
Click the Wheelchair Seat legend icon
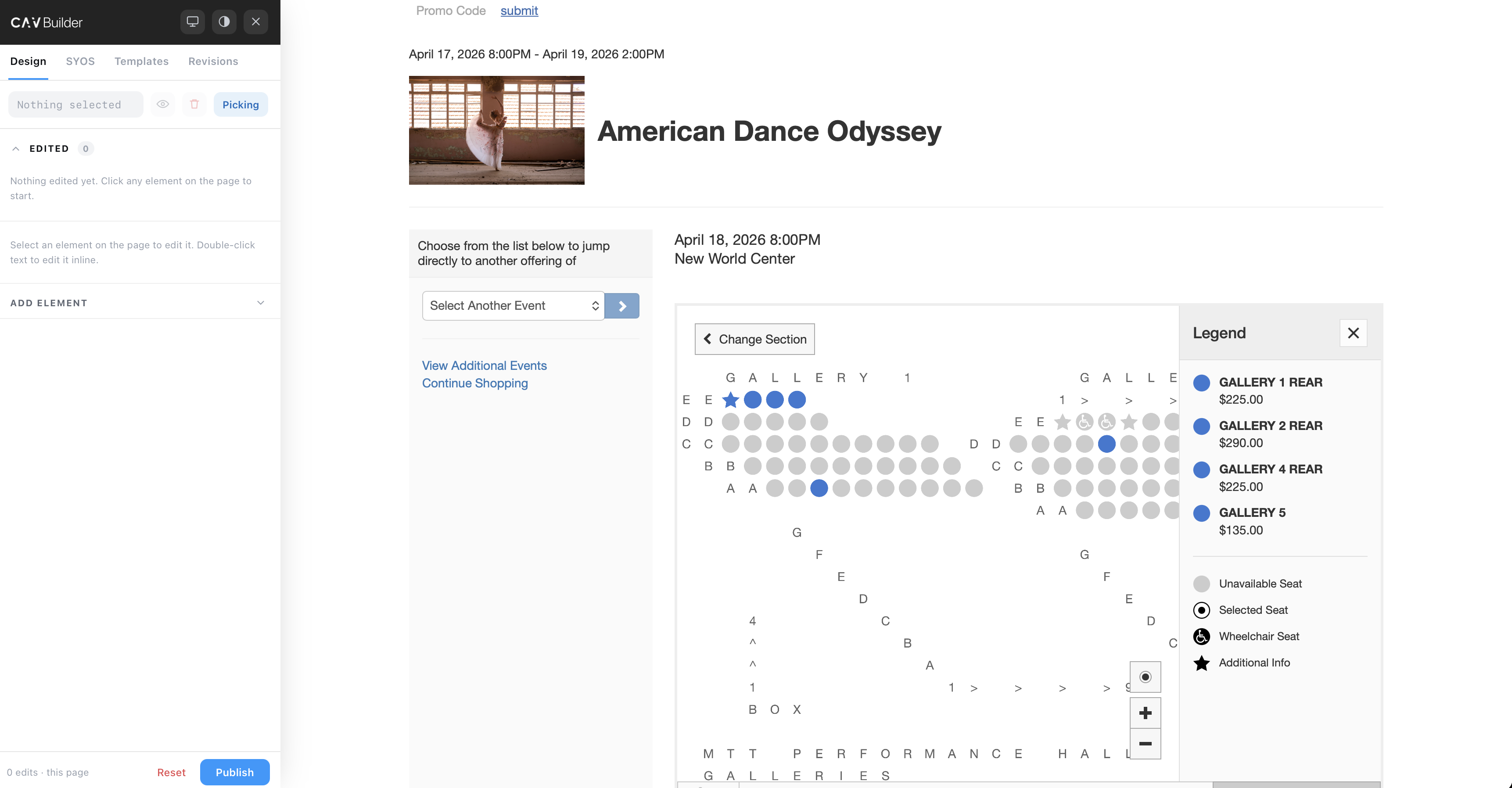pyautogui.click(x=1202, y=637)
